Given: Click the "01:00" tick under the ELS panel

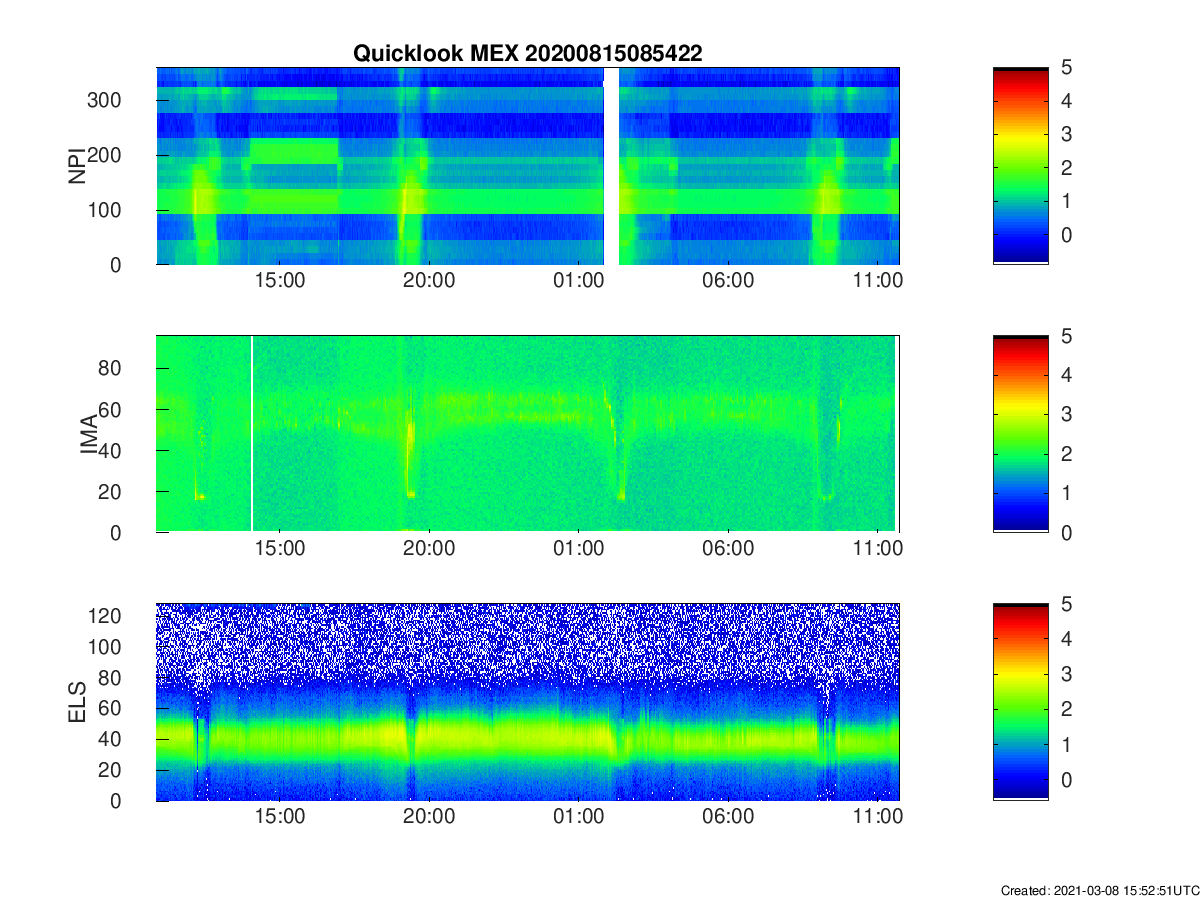Looking at the screenshot, I should [579, 818].
